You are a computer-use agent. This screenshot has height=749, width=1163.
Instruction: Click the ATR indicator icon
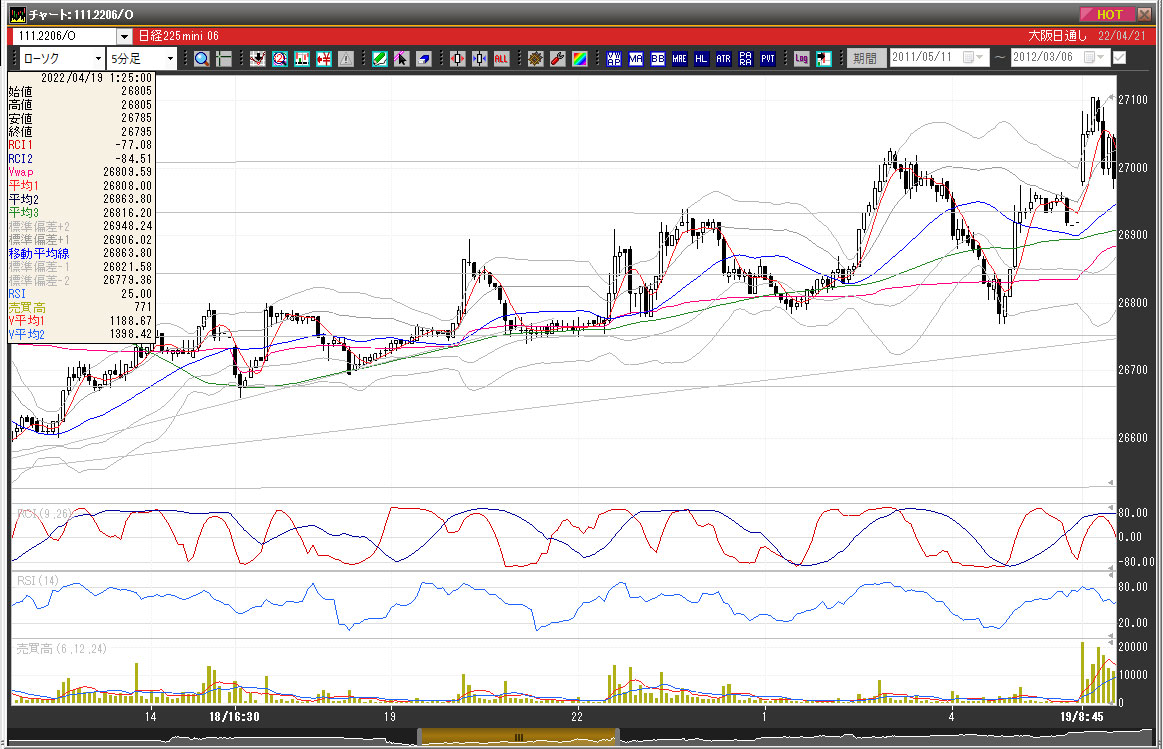(x=723, y=59)
